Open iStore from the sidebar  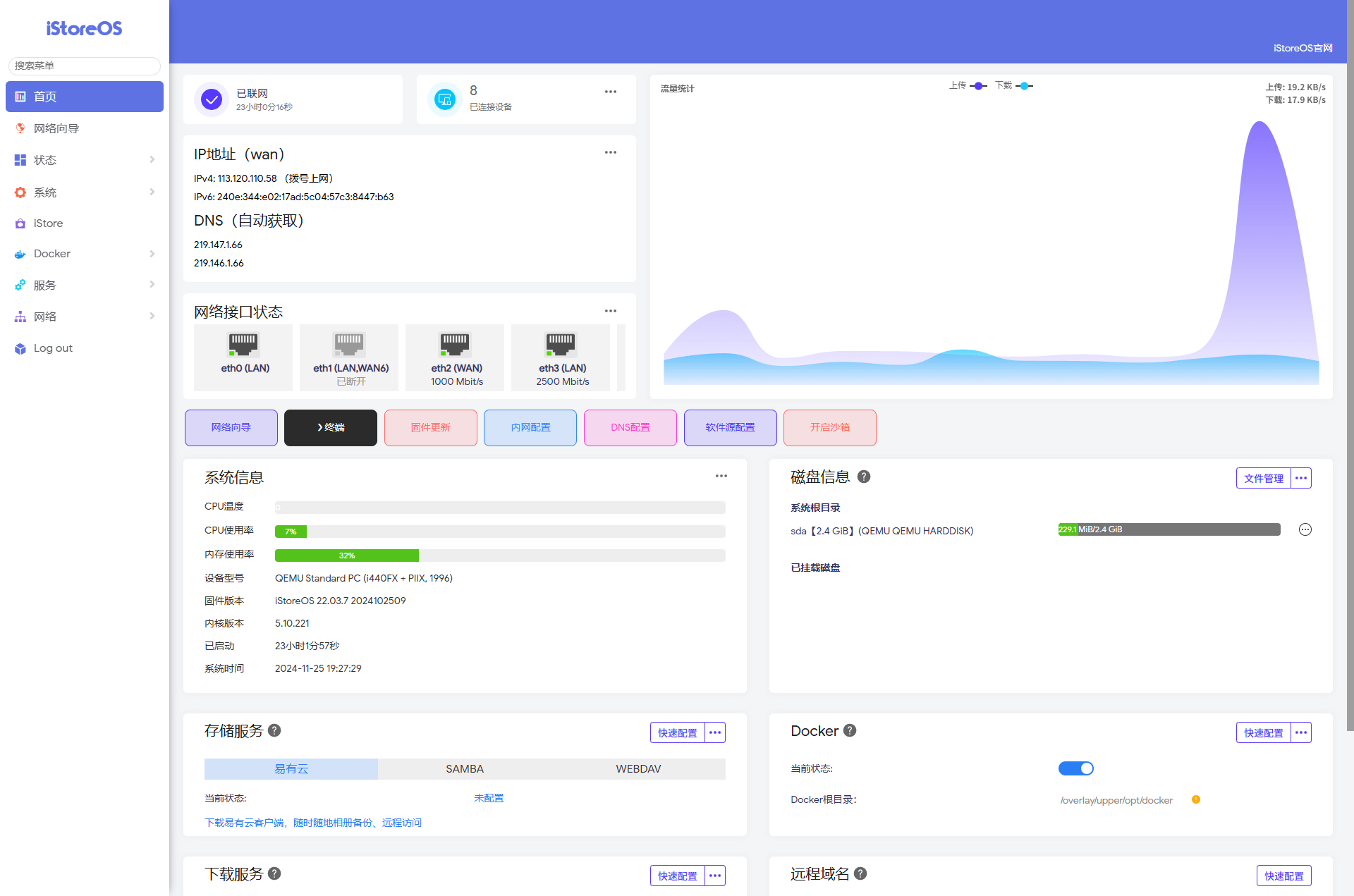[x=48, y=223]
